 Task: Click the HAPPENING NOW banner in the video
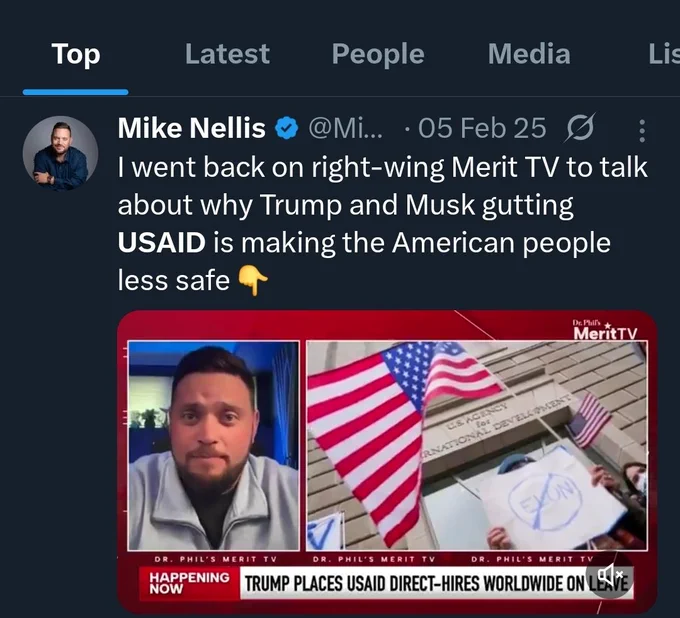(190, 583)
